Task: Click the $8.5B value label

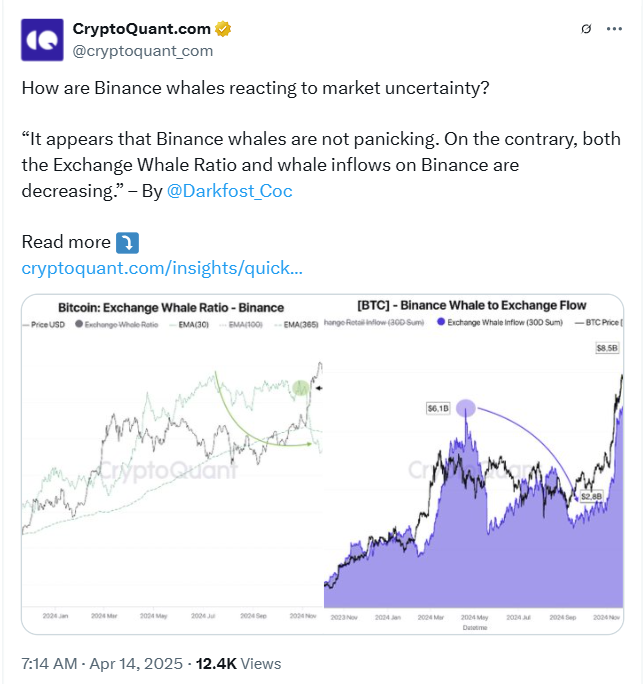Action: (606, 348)
